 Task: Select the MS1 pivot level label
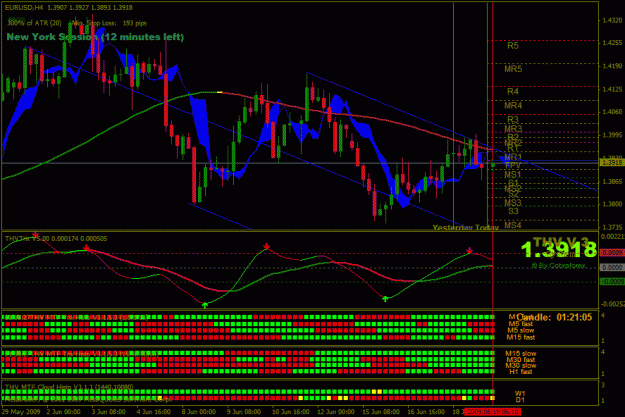click(x=513, y=175)
